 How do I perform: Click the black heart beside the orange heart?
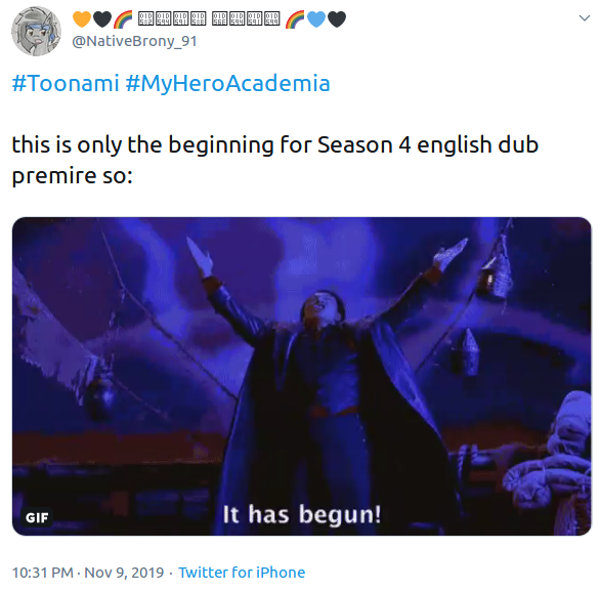(x=102, y=19)
